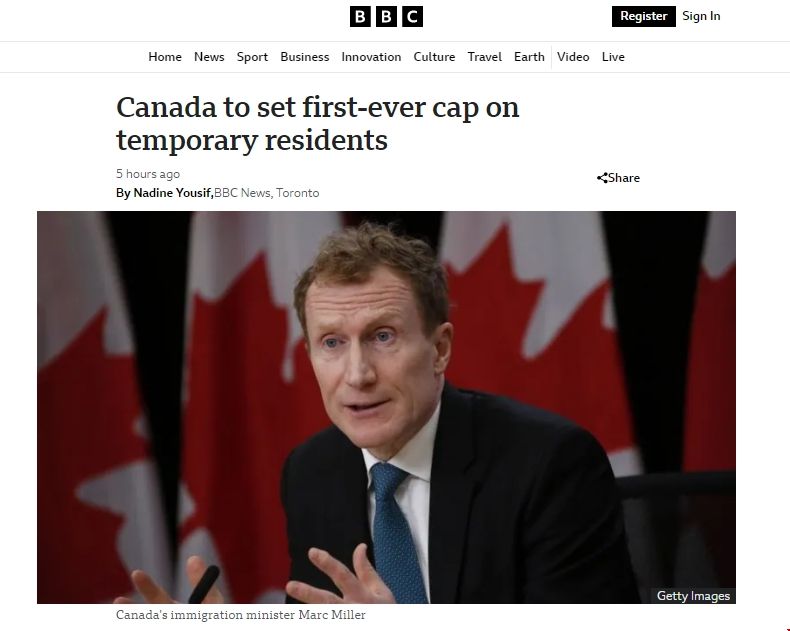The width and height of the screenshot is (790, 631).
Task: Click author name Nadine Yousif
Action: (173, 193)
